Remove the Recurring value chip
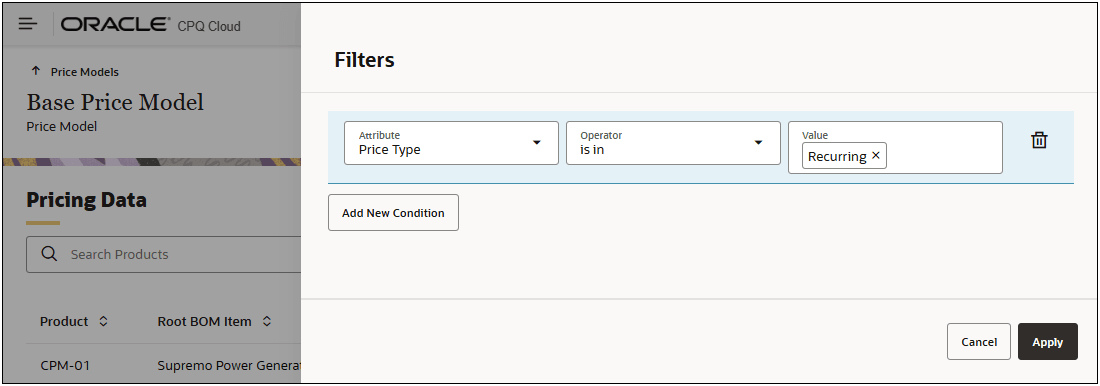 [x=876, y=156]
